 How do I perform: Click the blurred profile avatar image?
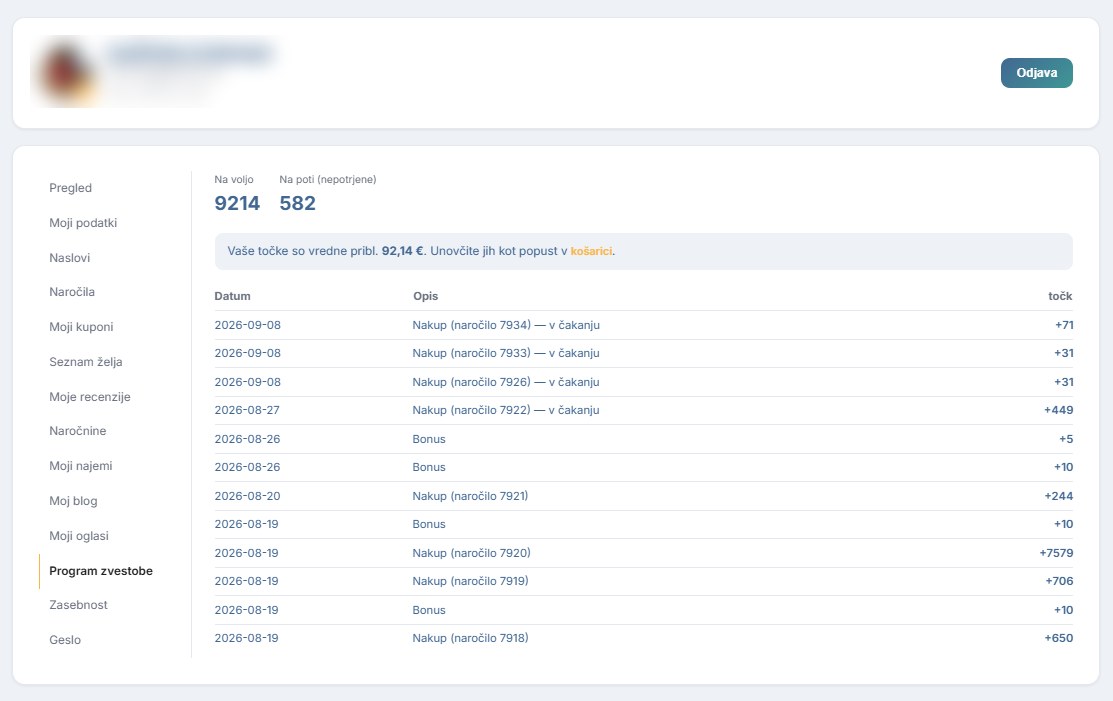click(66, 73)
